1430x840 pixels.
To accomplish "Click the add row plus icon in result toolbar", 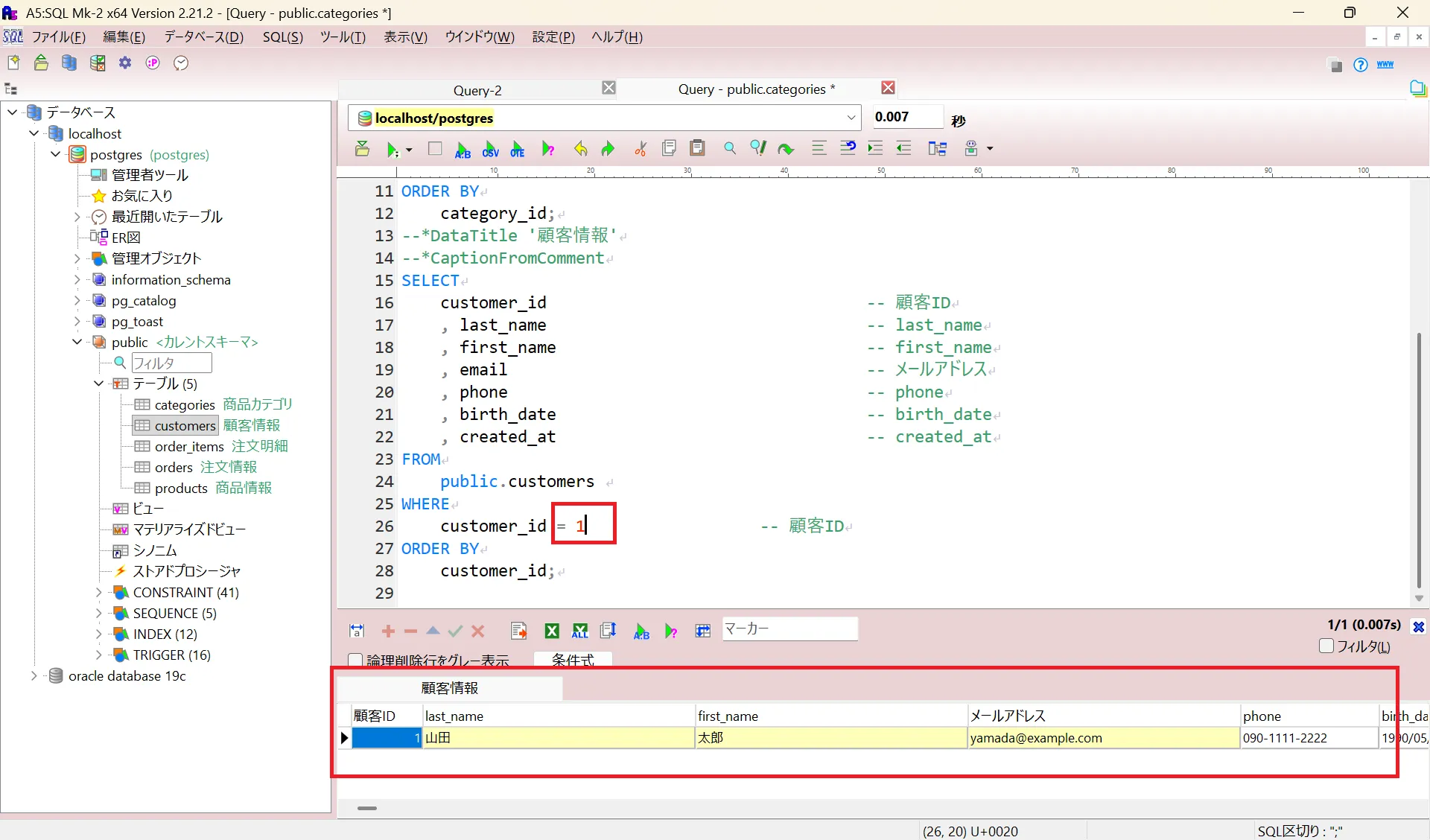I will click(388, 631).
